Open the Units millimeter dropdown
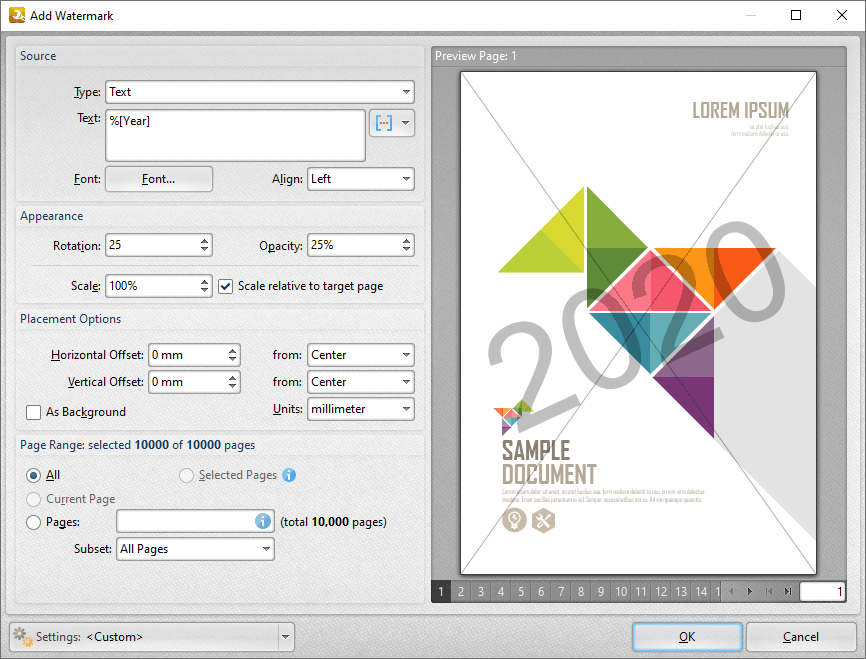Viewport: 866px width, 659px height. tap(360, 409)
